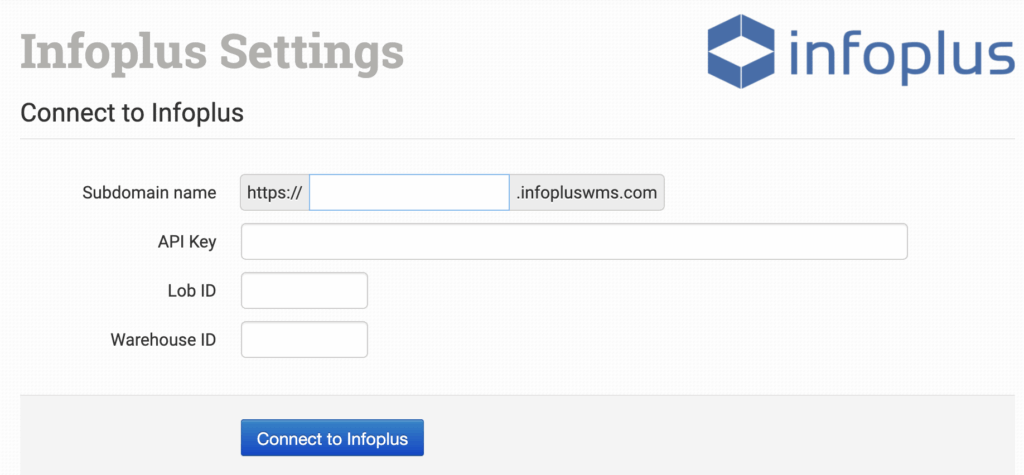
Task: Select the Warehouse ID input box
Action: click(304, 340)
